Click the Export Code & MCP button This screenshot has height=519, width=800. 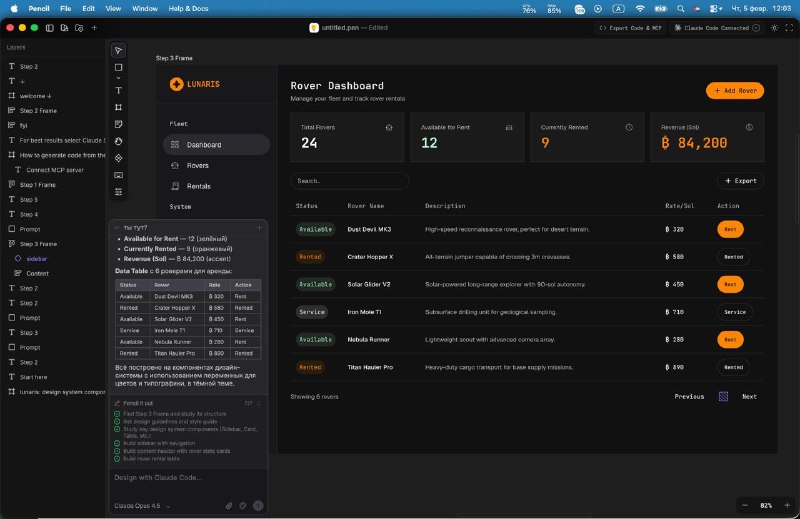631,28
